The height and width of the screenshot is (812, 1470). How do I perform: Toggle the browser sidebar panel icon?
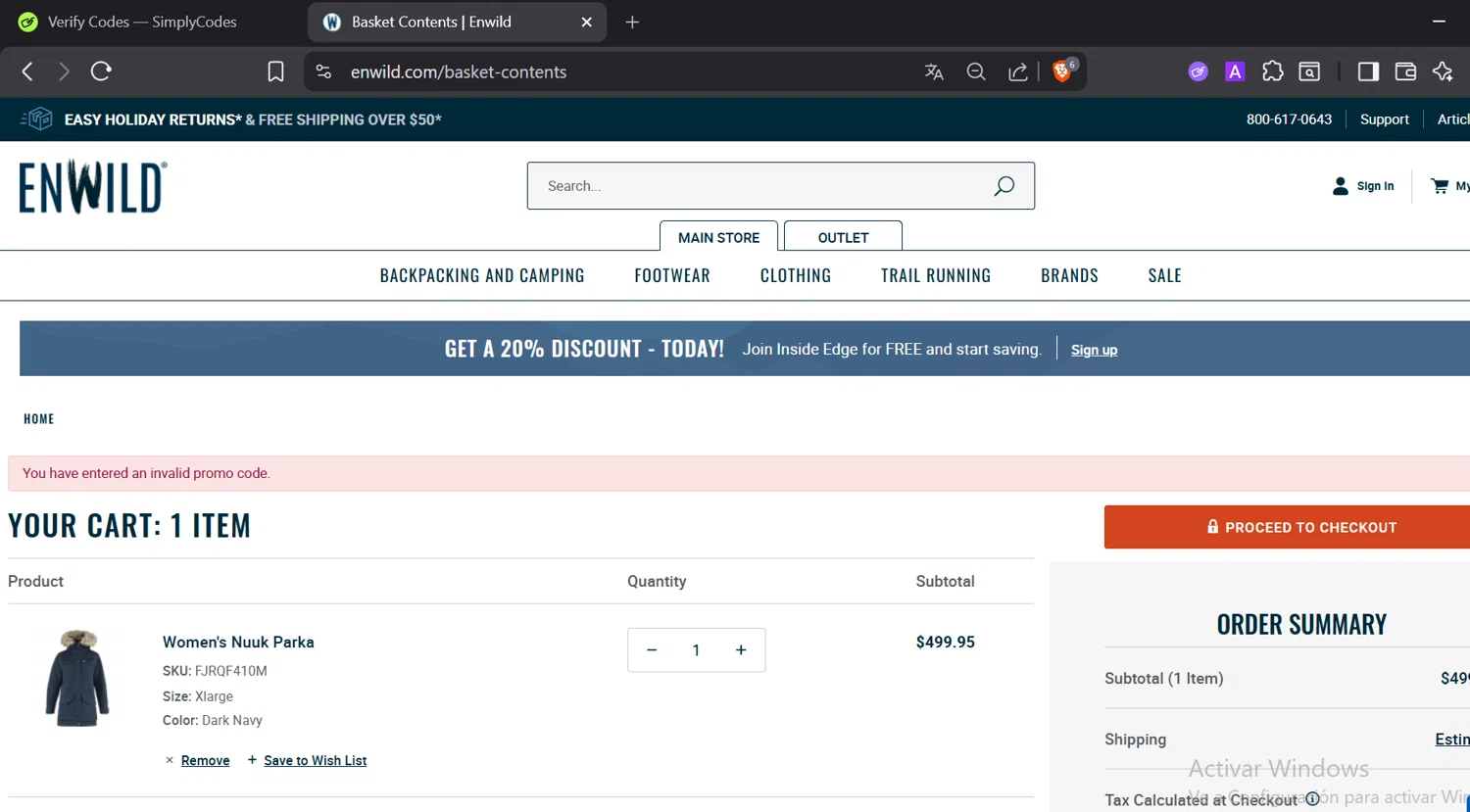point(1368,72)
